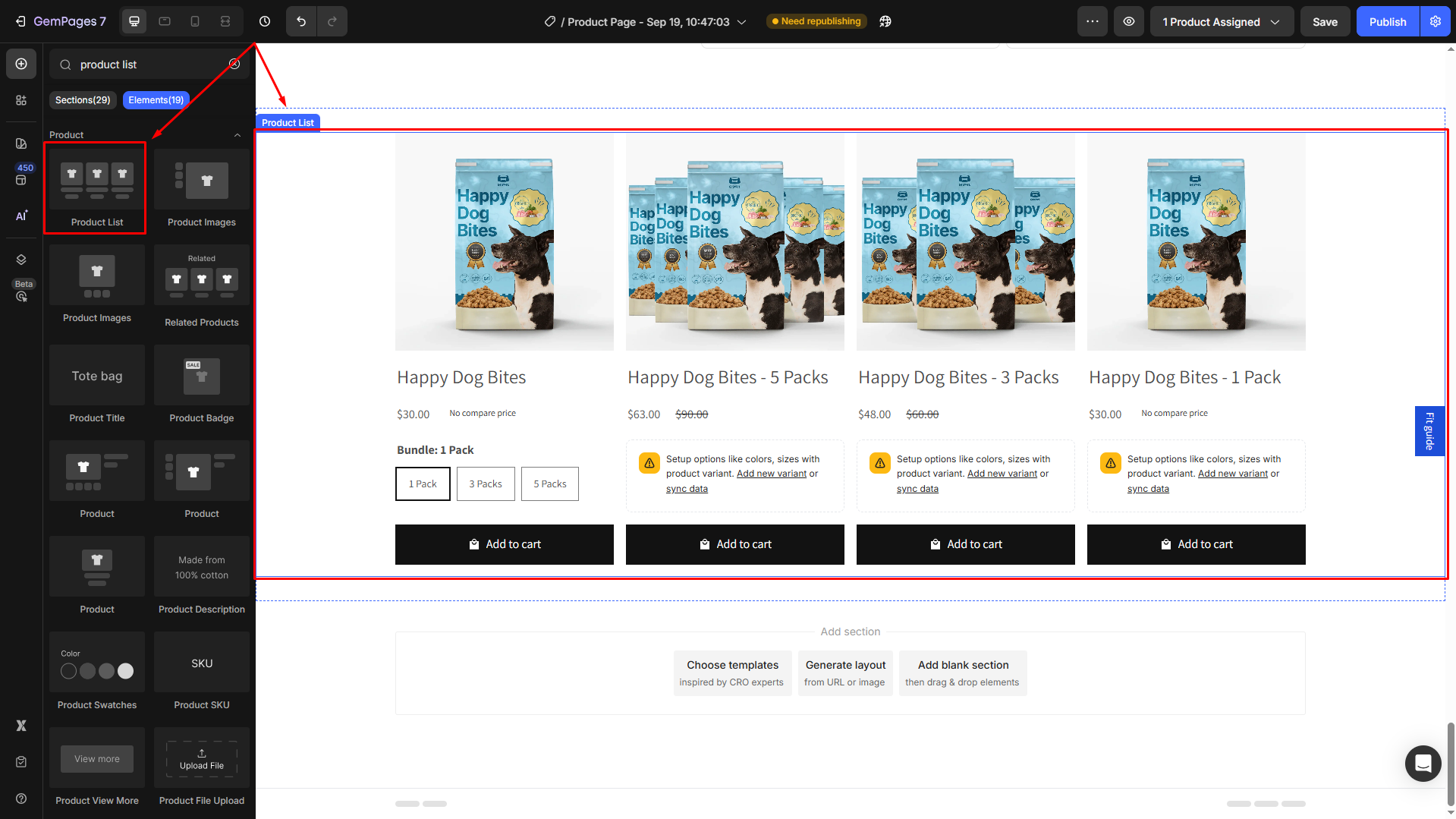Click the sync data link
The height and width of the screenshot is (819, 1456).
pos(687,488)
